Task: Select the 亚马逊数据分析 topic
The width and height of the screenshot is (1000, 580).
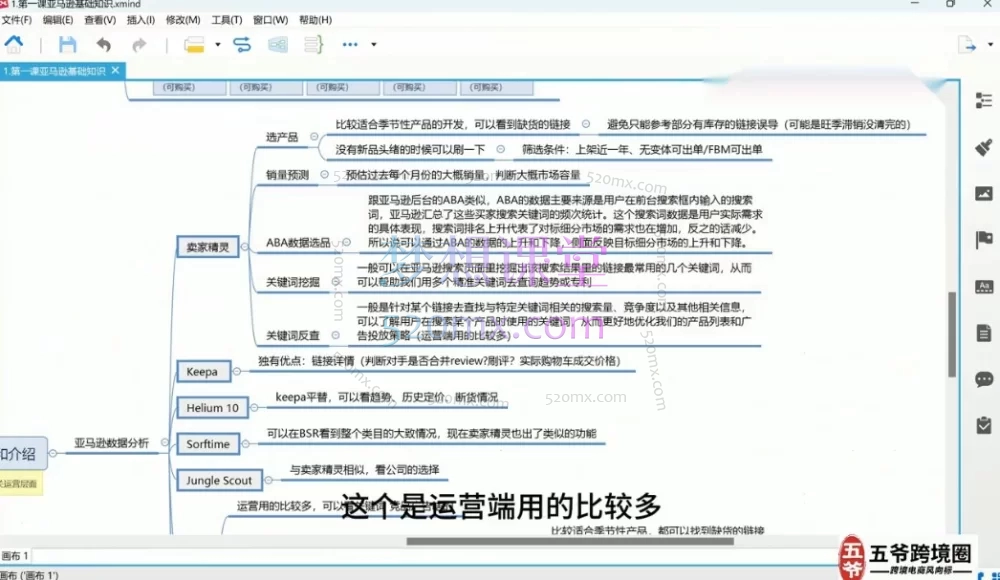Action: click(112, 443)
